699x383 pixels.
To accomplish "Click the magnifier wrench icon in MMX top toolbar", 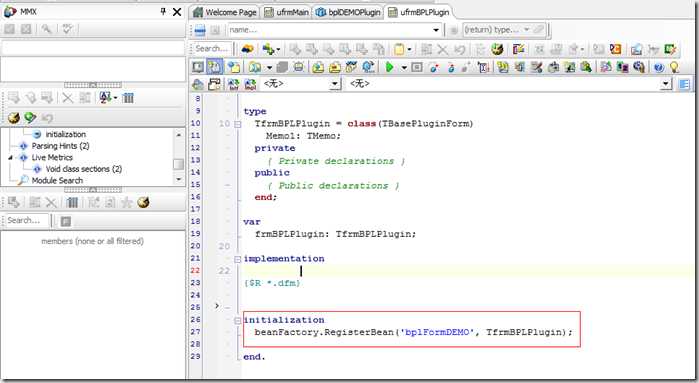I will 46,29.
